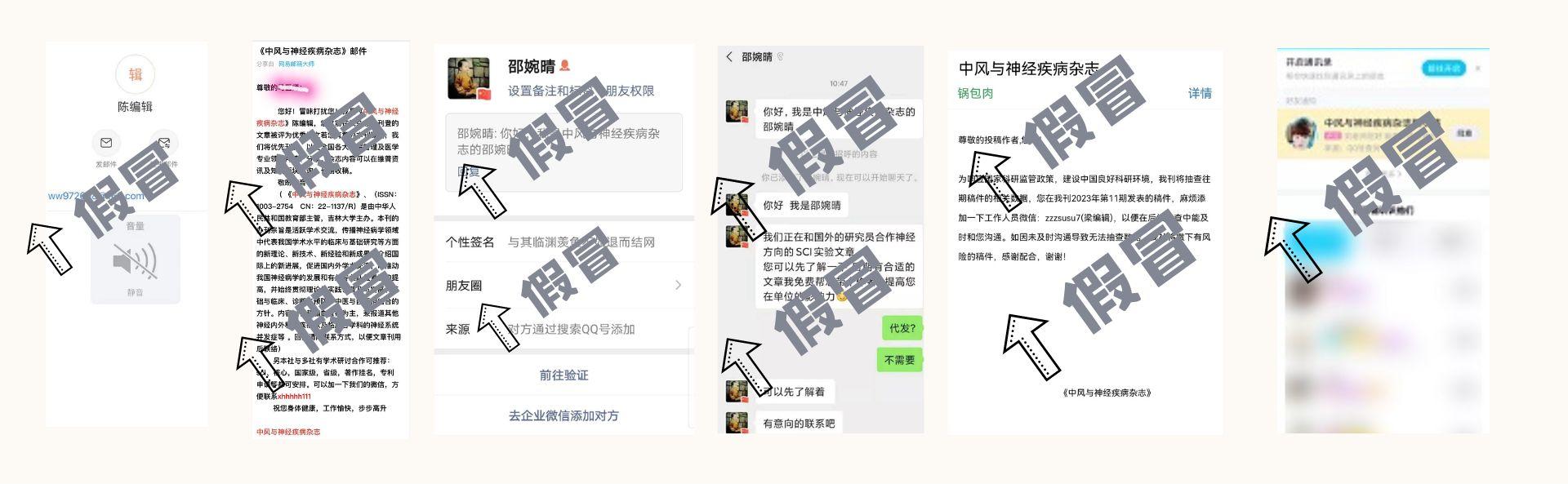
Task: Click the blue pill button in the contacts banner
Action: click(1443, 69)
